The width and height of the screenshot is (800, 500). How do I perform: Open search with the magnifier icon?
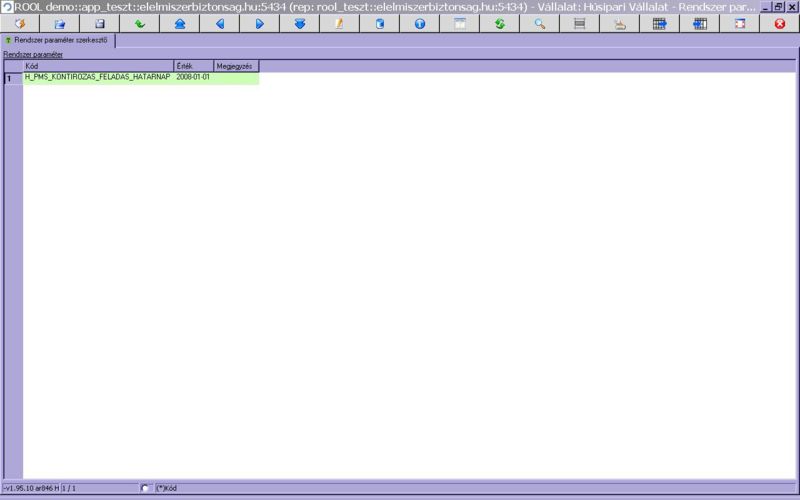pyautogui.click(x=540, y=23)
